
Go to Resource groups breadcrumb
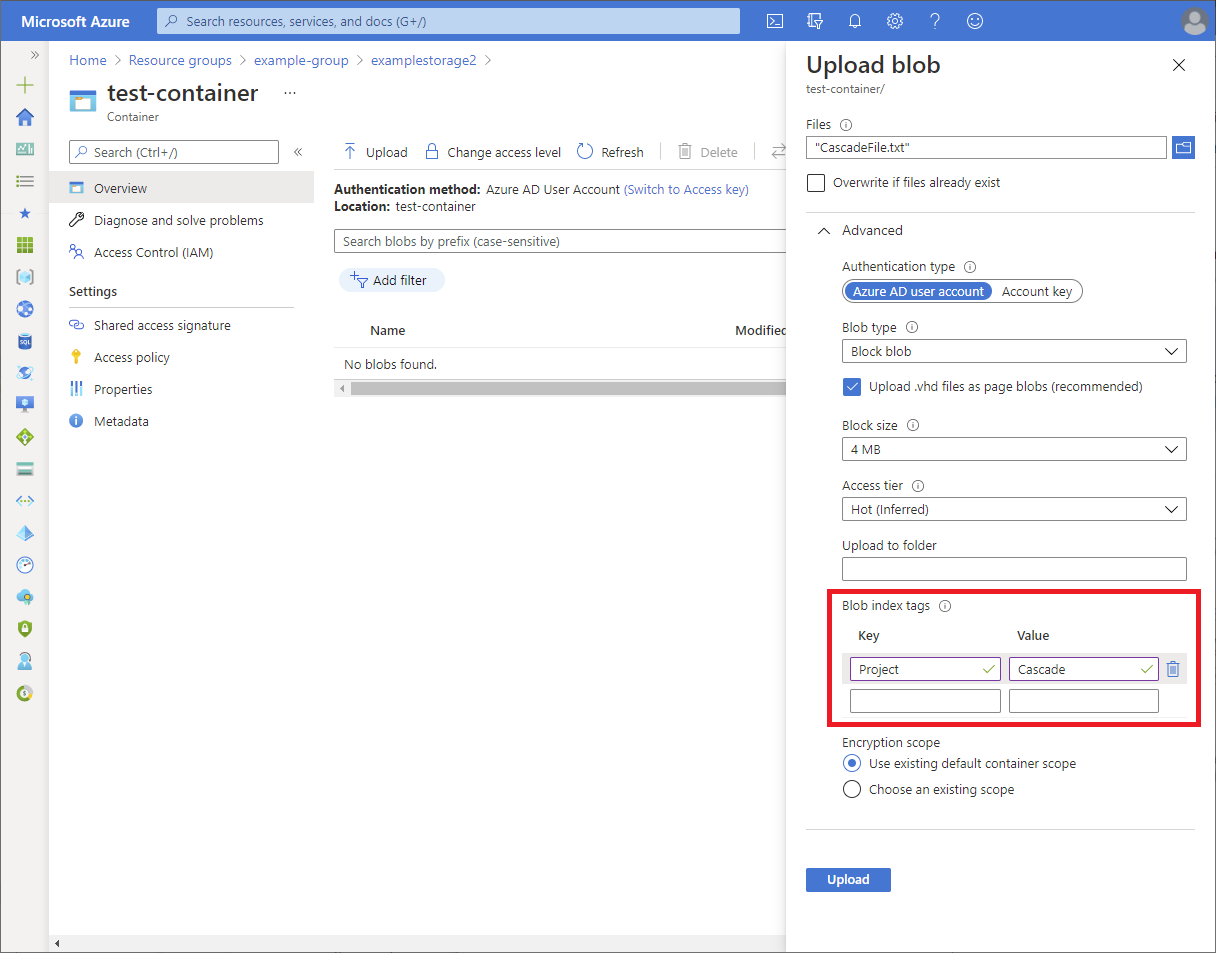point(180,60)
